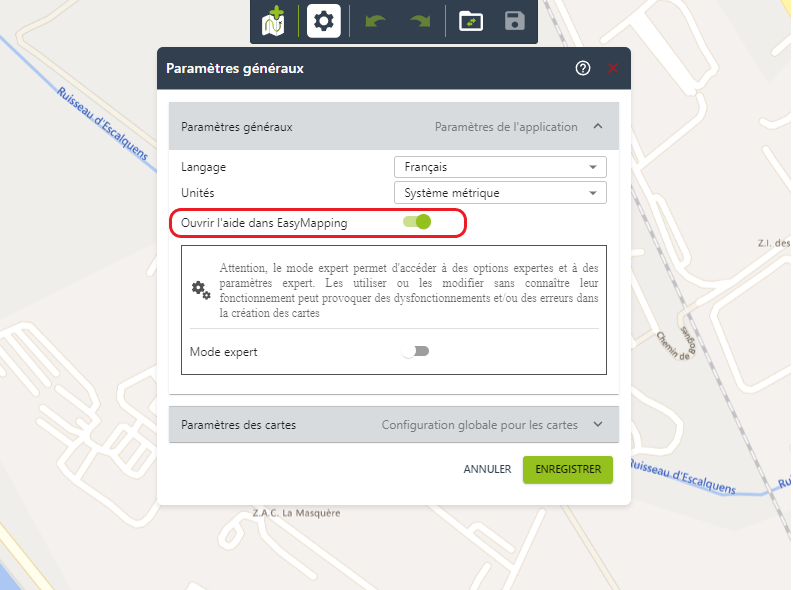Expand map settings with the down chevron

pyautogui.click(x=598, y=424)
